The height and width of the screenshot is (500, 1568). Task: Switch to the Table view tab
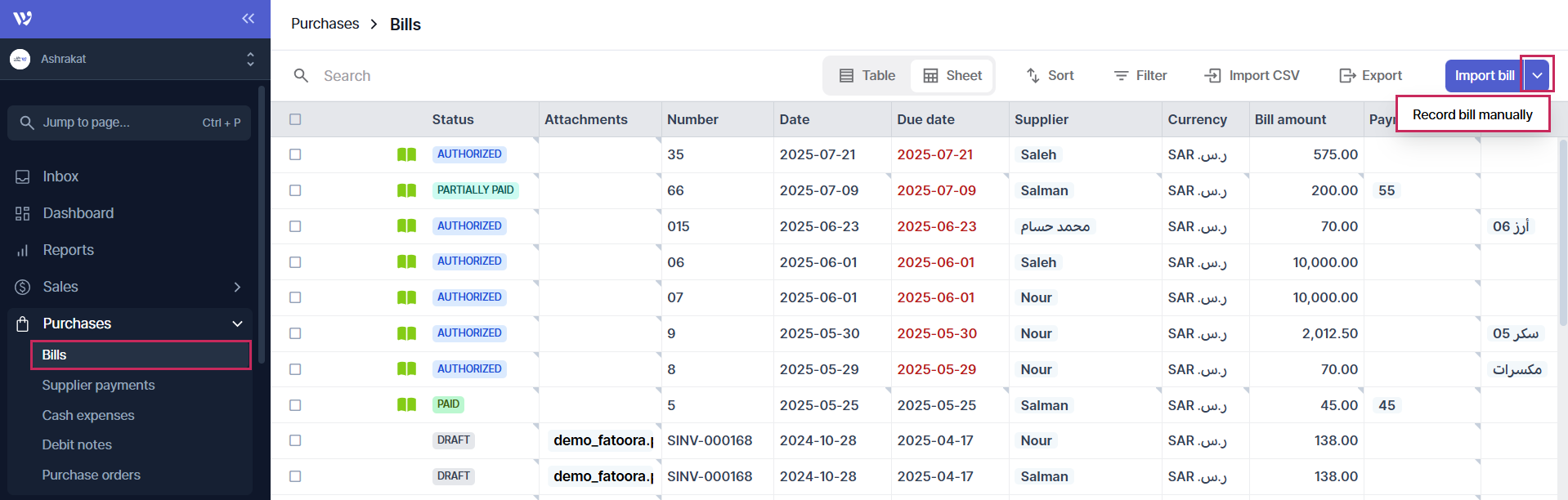pos(867,75)
